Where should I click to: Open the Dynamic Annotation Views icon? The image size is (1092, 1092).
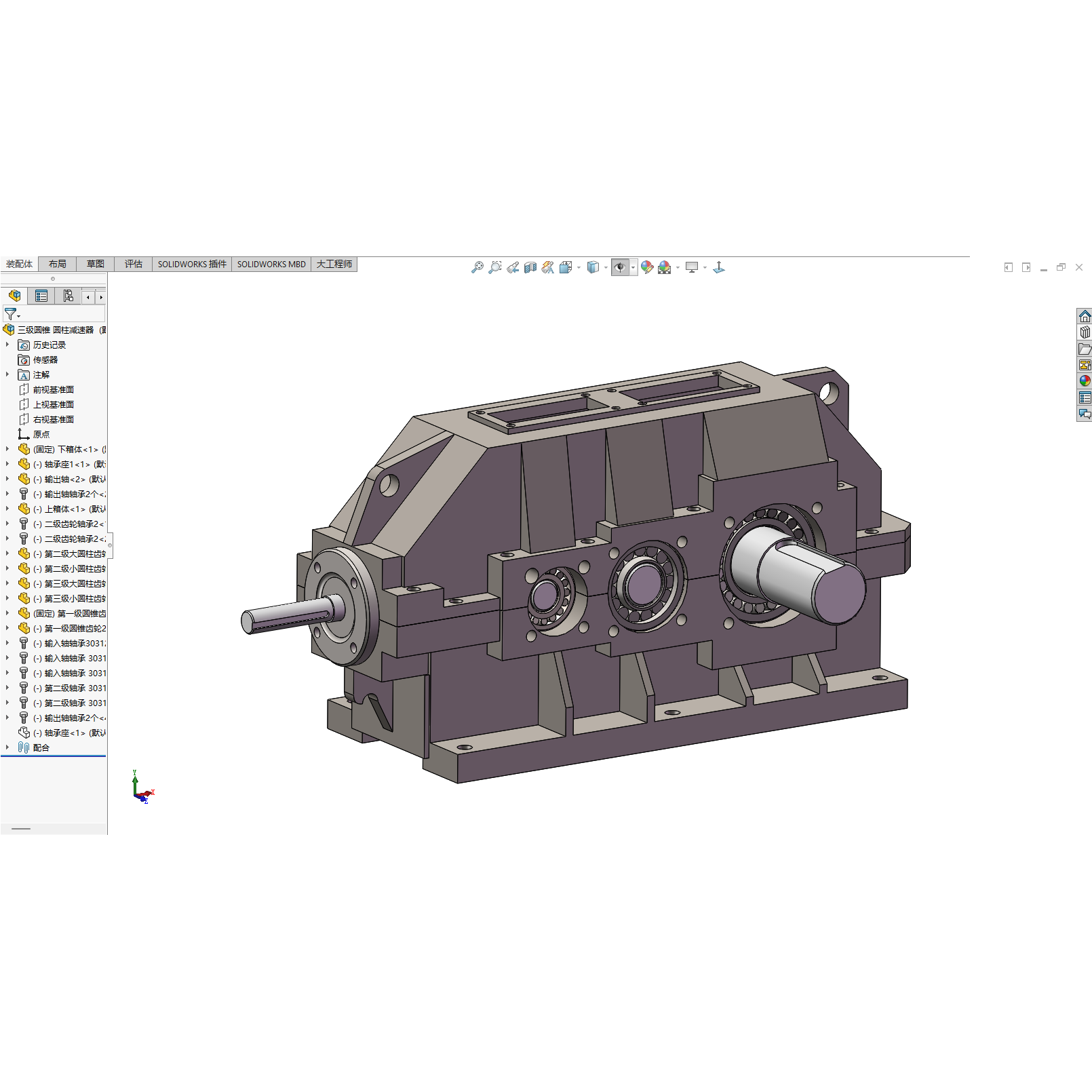[x=548, y=267]
